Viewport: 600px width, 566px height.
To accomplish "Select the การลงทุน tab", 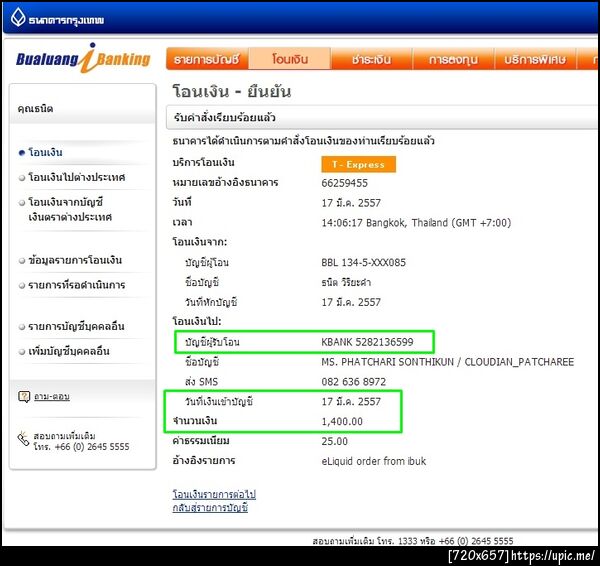I will 453,59.
